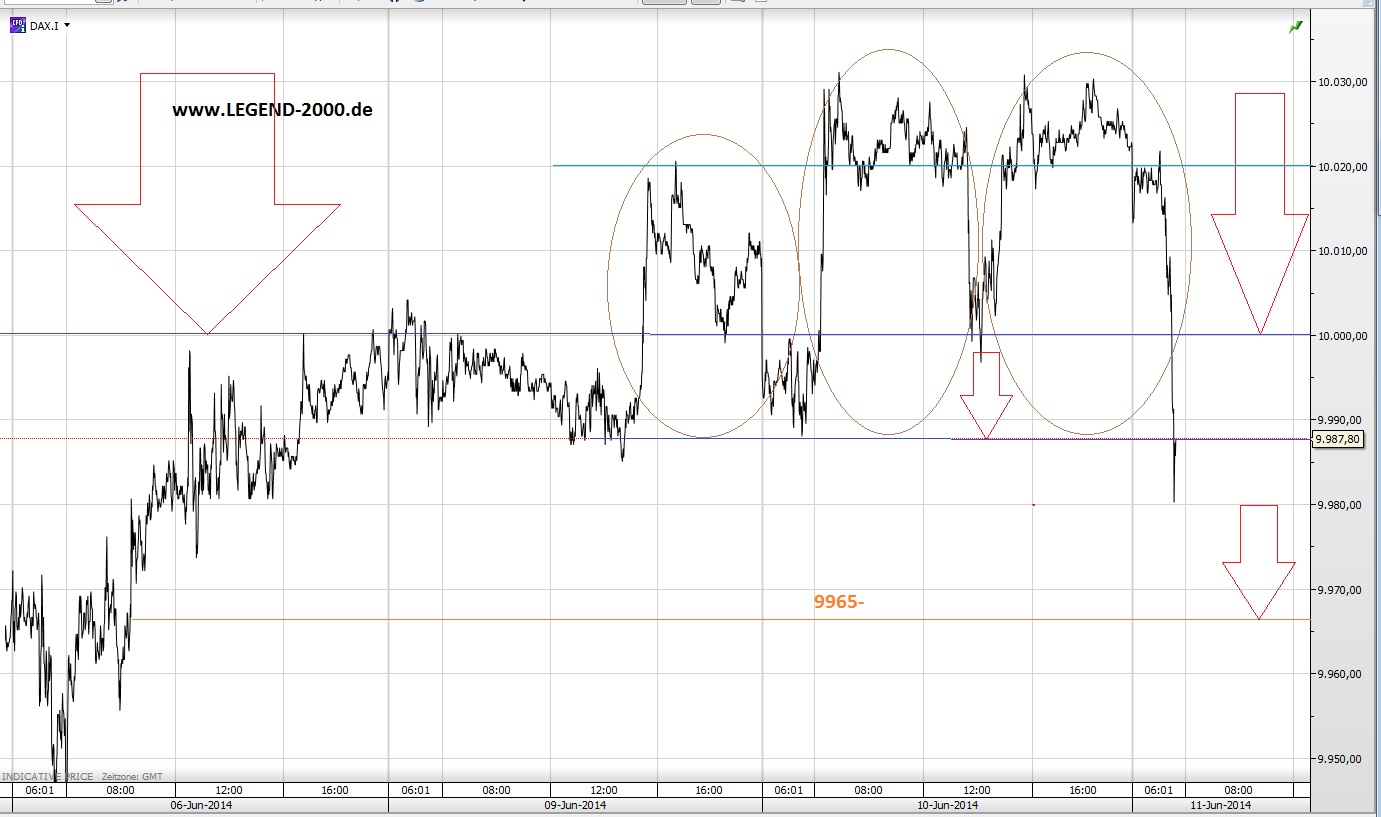Open the DAX.I instrument dropdown
Viewport: 1381px width, 817px height.
coord(67,24)
